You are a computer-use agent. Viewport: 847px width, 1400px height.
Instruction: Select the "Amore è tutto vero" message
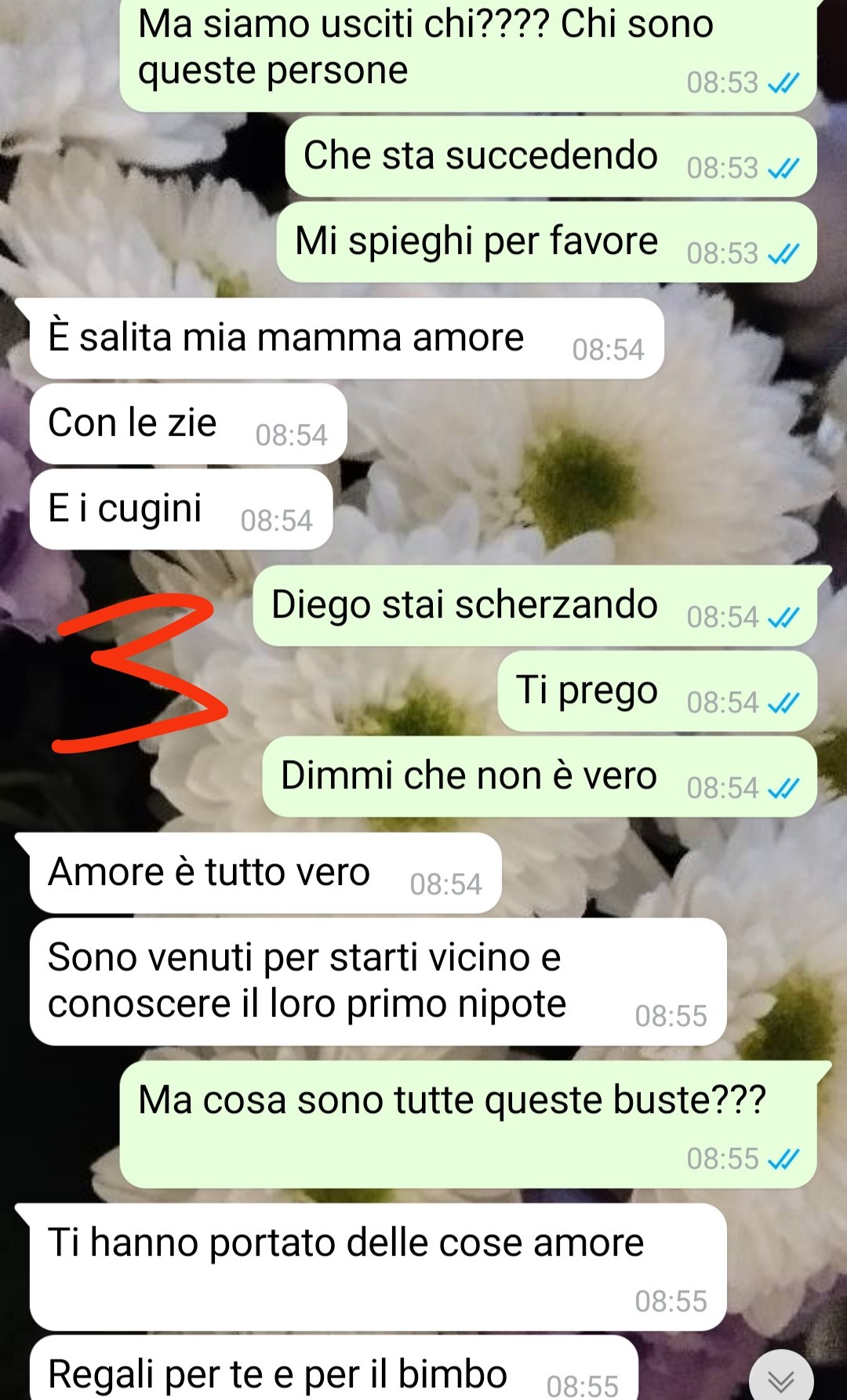point(265,873)
